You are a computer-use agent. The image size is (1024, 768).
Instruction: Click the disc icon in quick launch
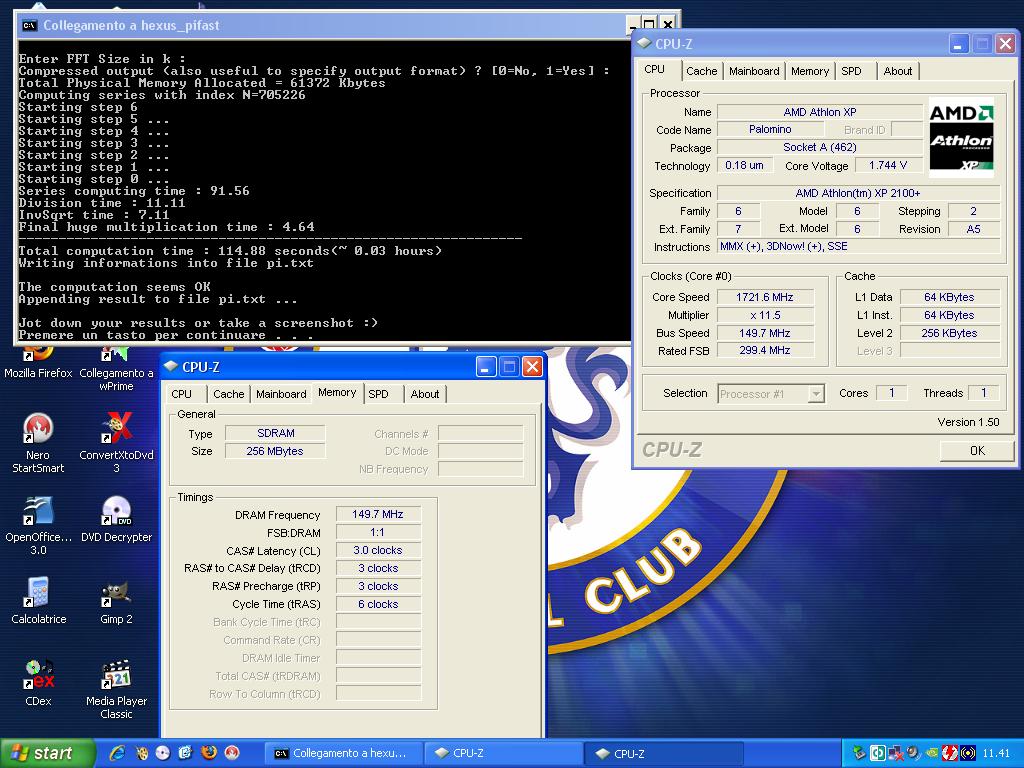163,753
